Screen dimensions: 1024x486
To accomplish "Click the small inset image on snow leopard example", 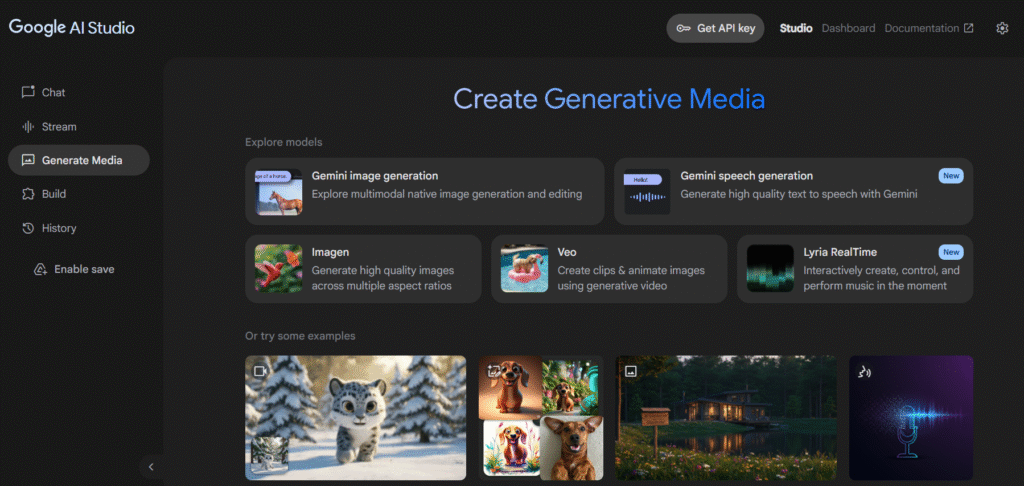I will pos(270,455).
